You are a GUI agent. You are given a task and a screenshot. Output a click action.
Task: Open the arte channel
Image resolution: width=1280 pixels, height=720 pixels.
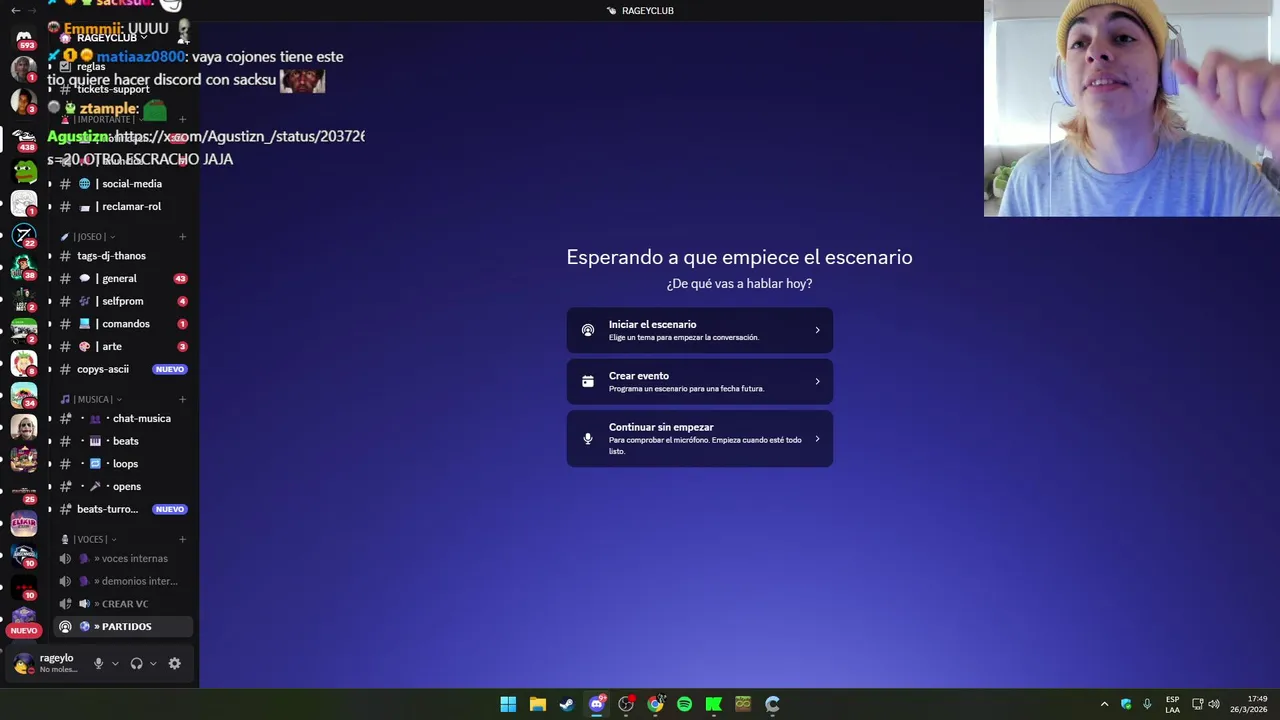pos(123,346)
